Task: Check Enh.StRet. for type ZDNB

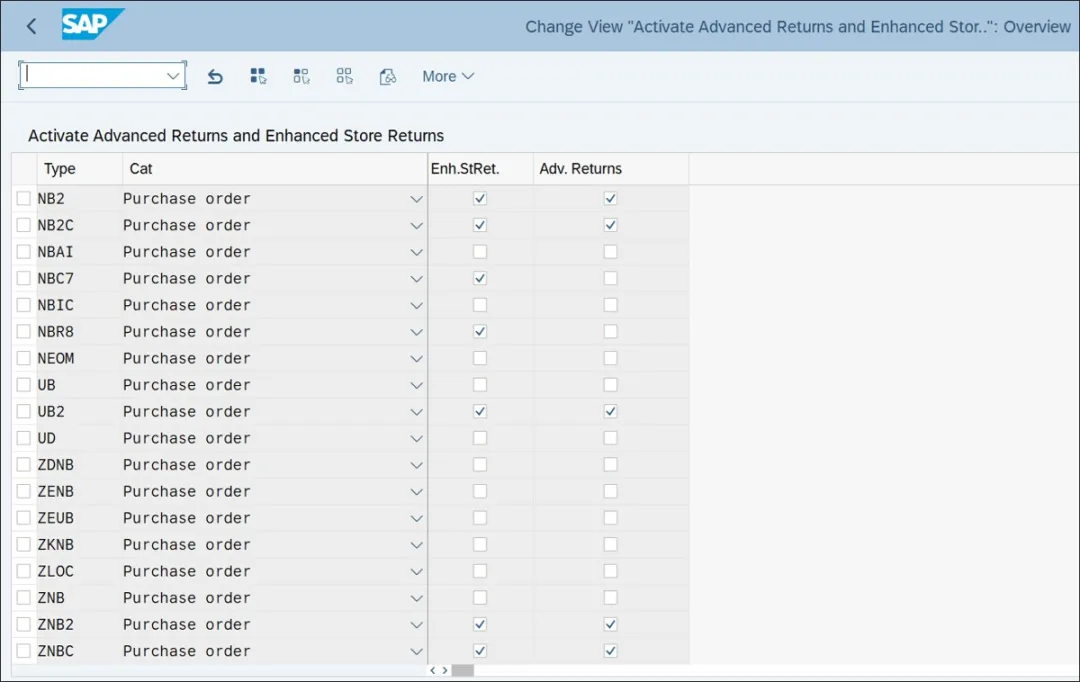Action: pos(480,465)
